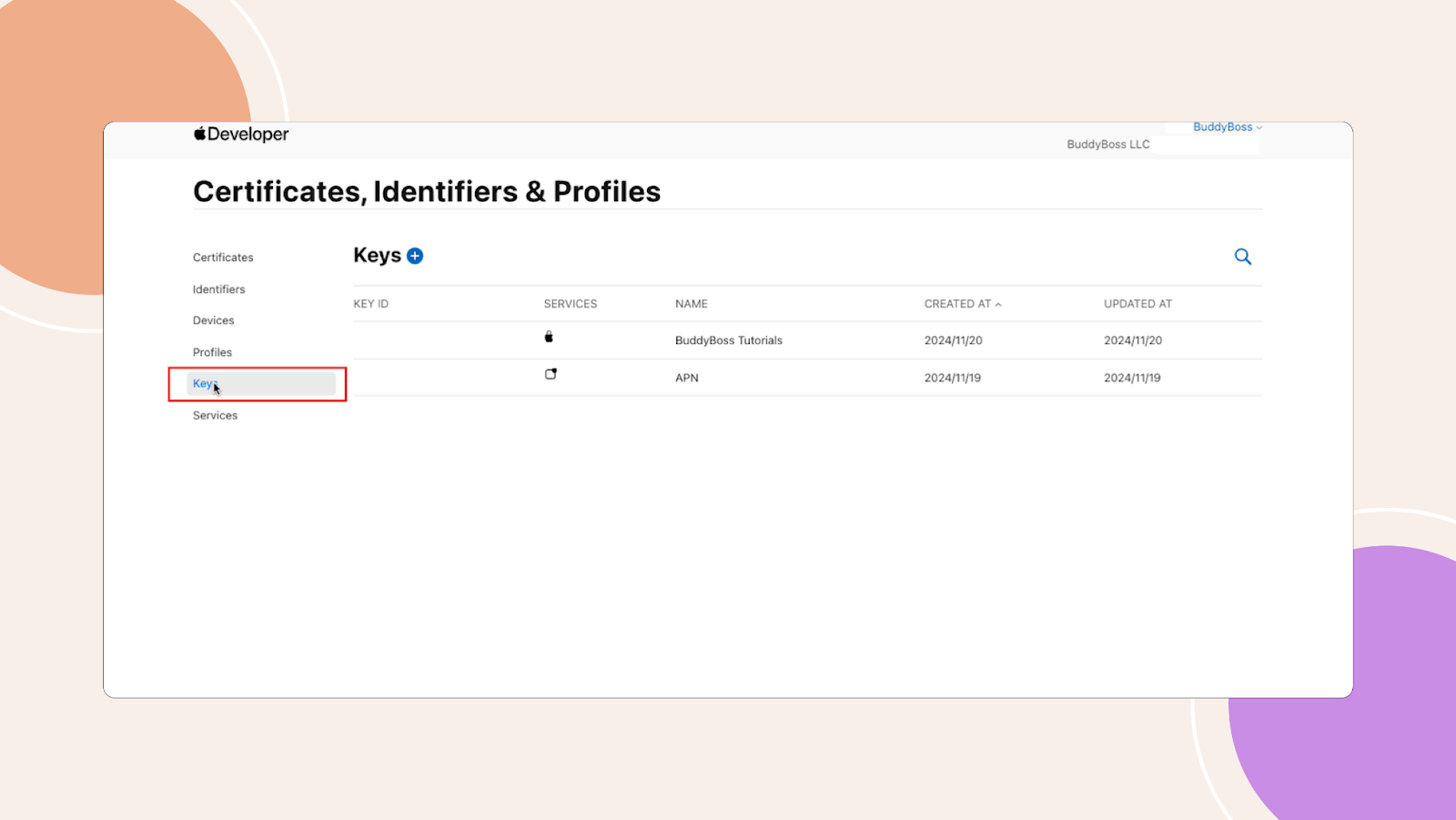This screenshot has width=1456, height=820.
Task: Go to Certificates in the sidebar
Action: [x=223, y=258]
